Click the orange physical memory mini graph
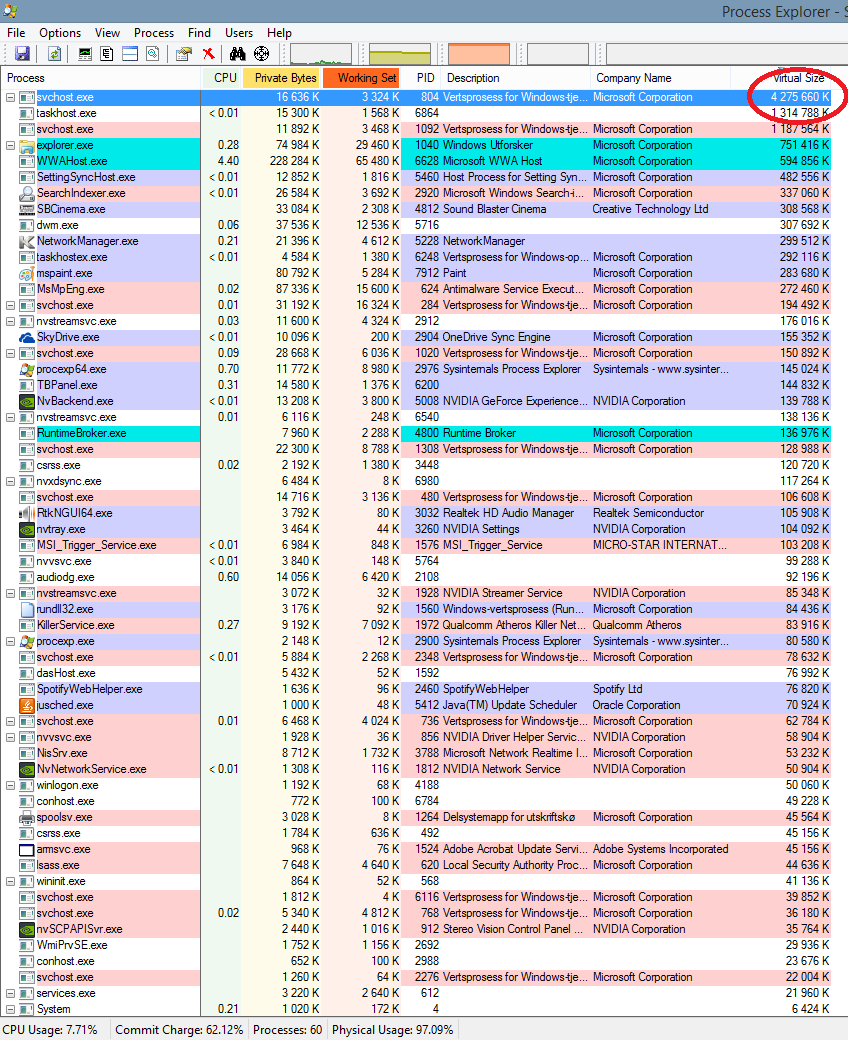The height and width of the screenshot is (1040, 848). [x=479, y=54]
